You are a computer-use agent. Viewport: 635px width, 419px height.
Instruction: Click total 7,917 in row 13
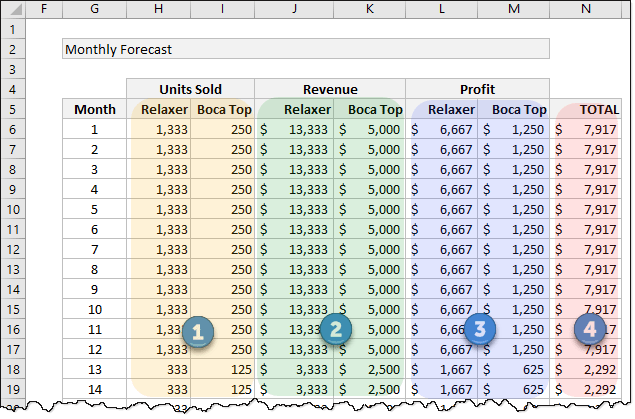tap(586, 269)
